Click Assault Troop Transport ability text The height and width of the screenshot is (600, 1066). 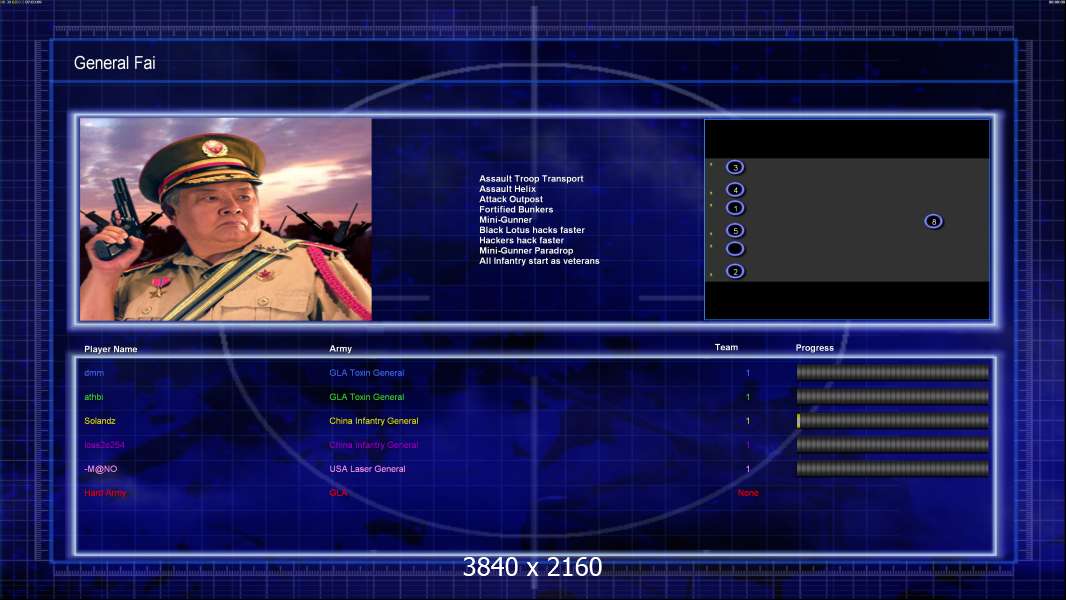[x=531, y=179]
